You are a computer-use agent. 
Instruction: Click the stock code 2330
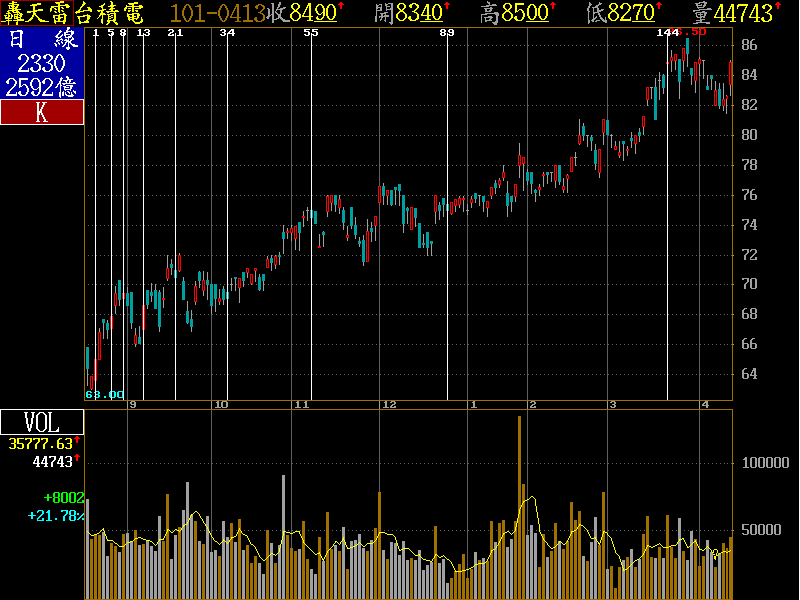tap(42, 64)
